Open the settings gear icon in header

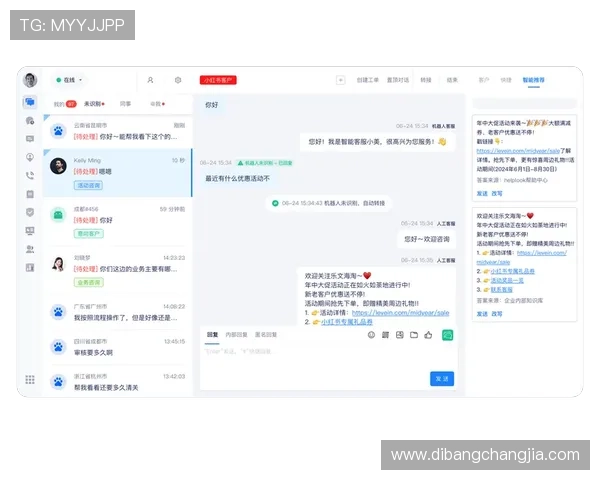click(x=178, y=80)
